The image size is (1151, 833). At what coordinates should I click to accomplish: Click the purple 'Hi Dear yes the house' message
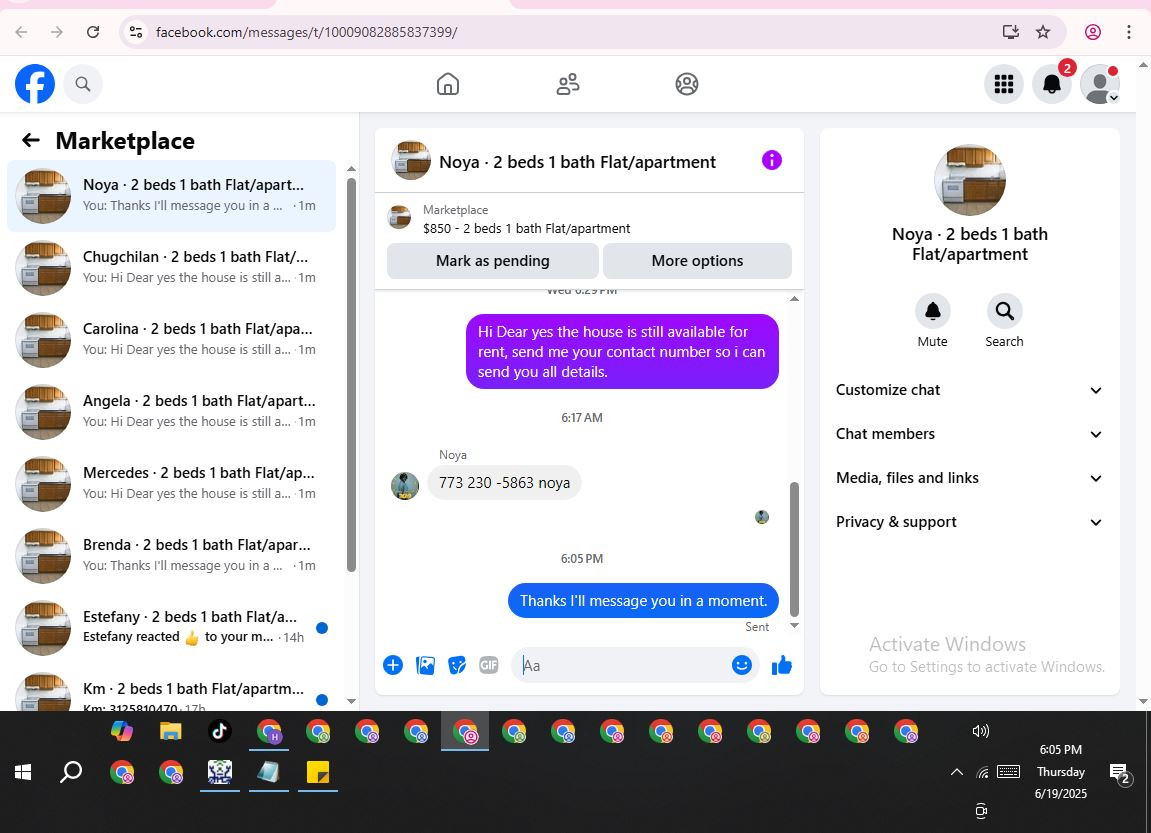(x=622, y=352)
